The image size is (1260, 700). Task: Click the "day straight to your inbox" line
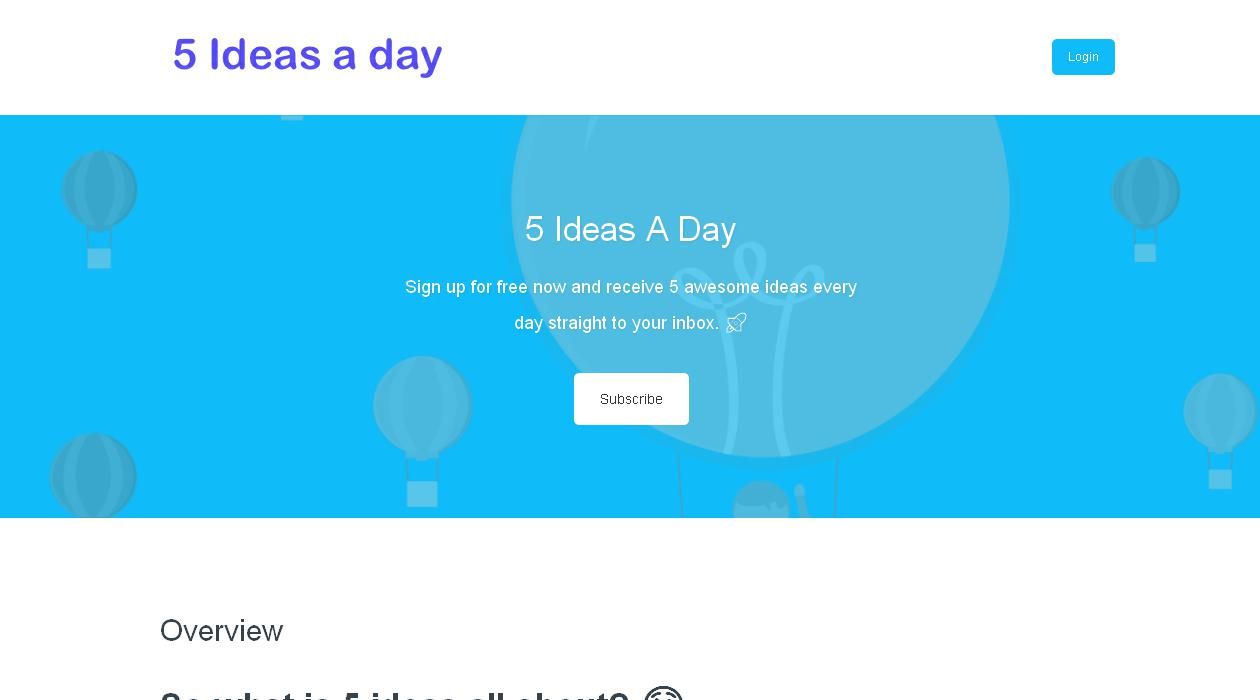[x=616, y=323]
